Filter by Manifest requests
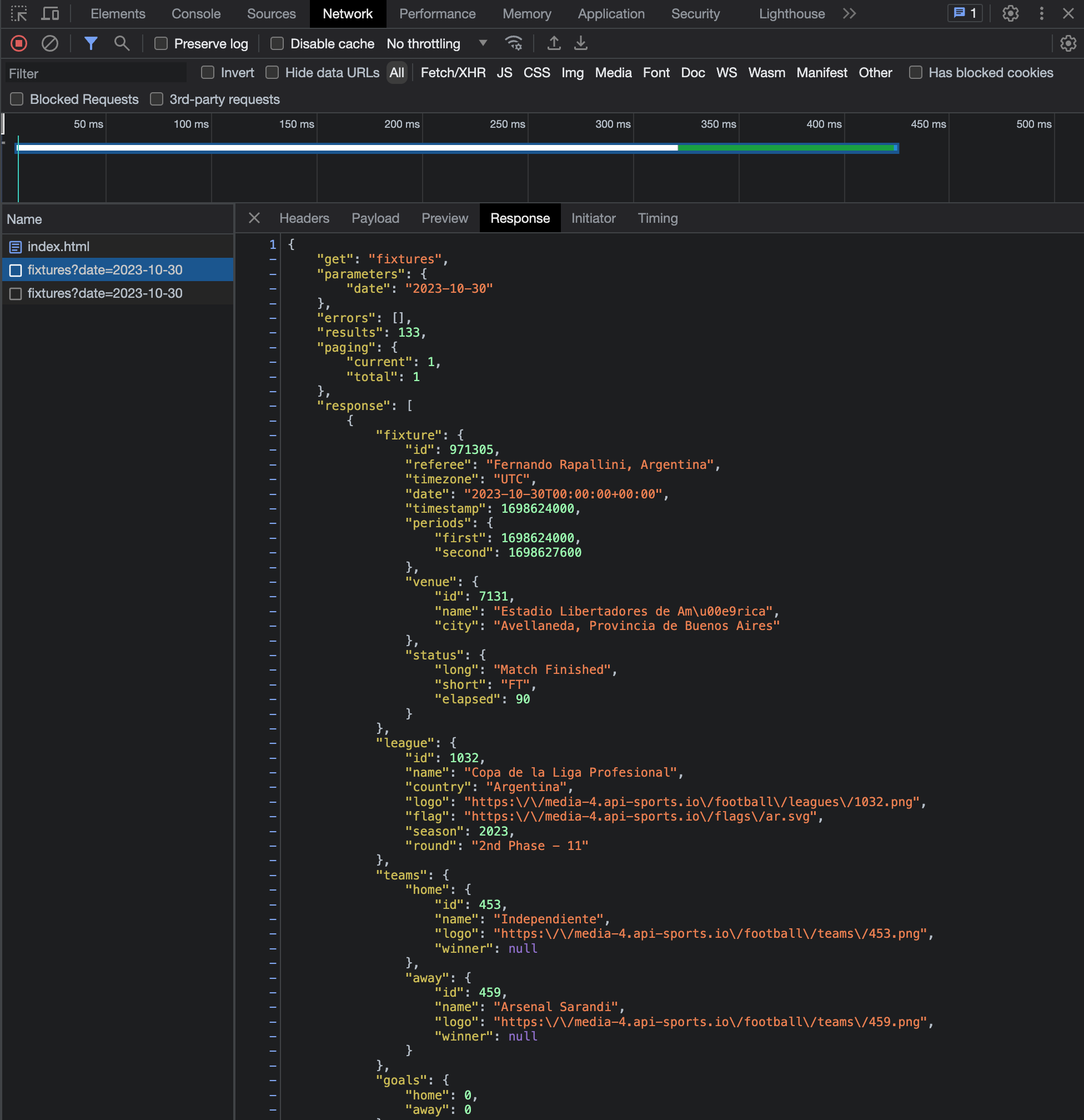Screen dimensions: 1084x1120 (x=822, y=73)
